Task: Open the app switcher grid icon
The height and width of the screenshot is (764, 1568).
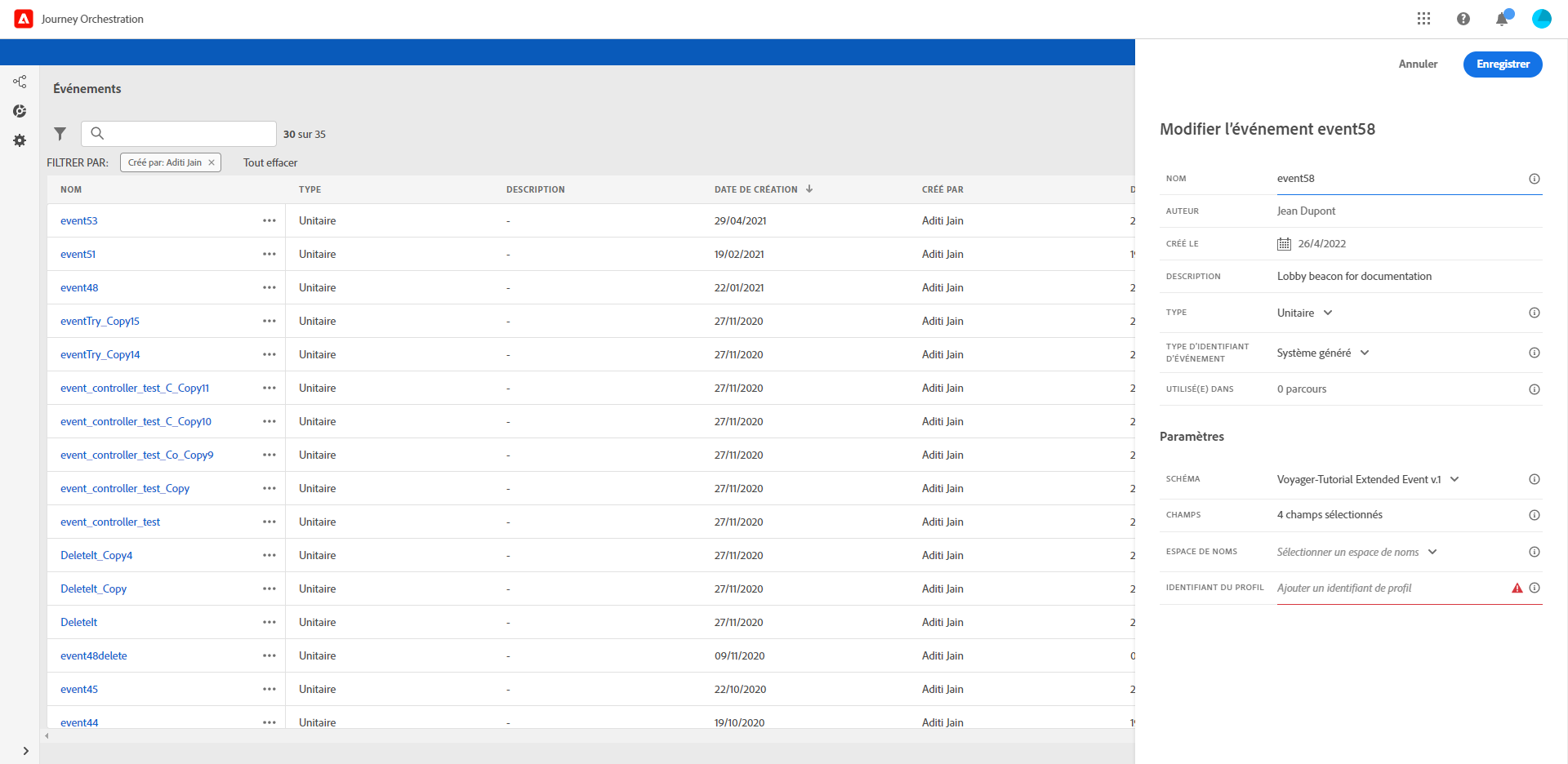Action: (x=1423, y=19)
